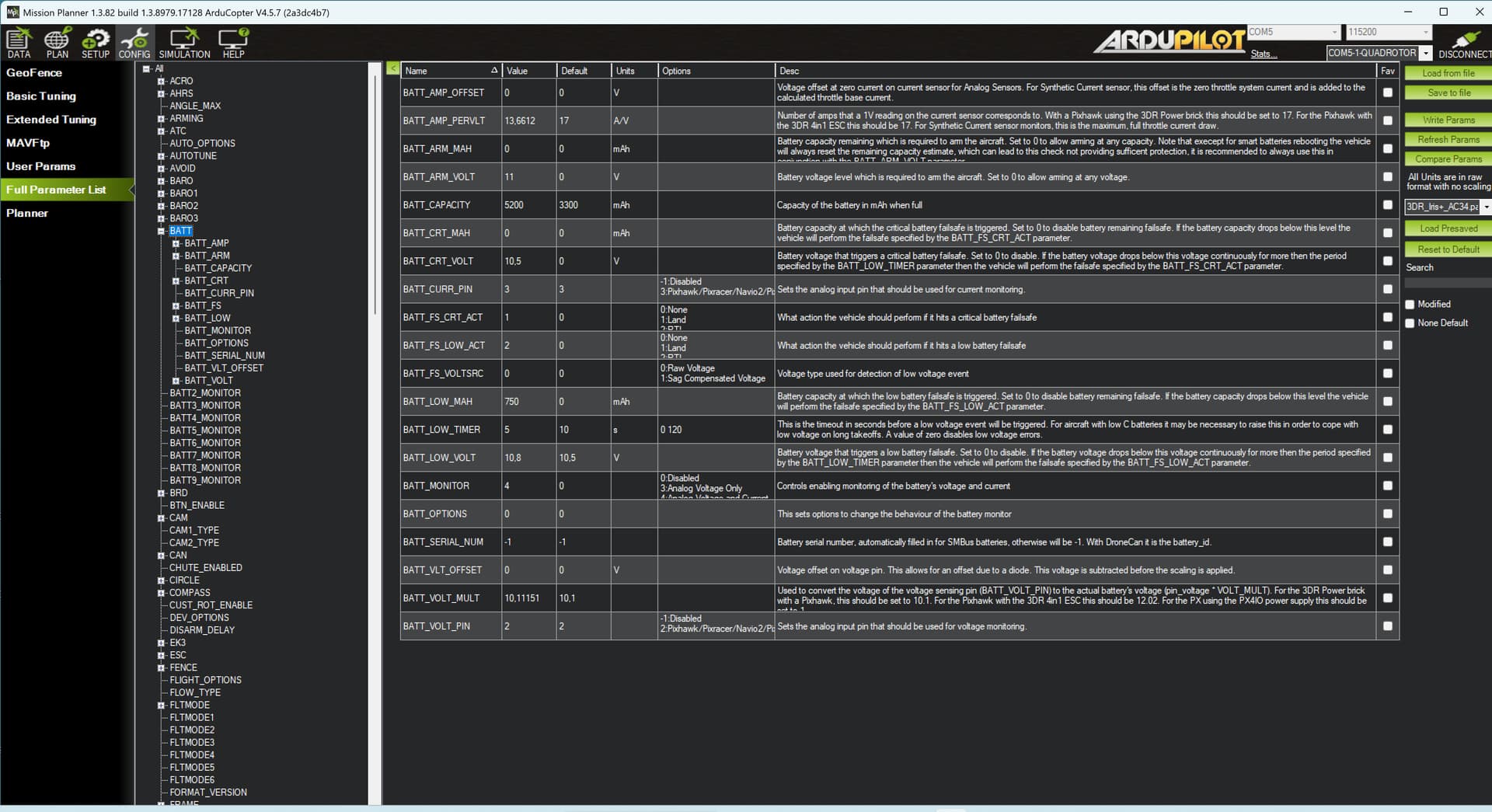Toggle favorite for BATT_AMP_OFFSET

(x=1387, y=92)
